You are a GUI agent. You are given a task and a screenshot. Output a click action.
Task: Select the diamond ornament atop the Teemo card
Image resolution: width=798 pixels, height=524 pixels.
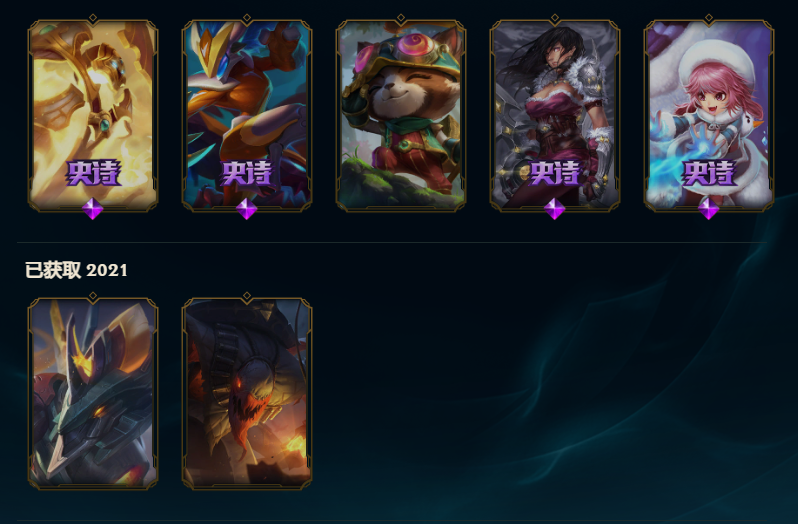(401, 18)
